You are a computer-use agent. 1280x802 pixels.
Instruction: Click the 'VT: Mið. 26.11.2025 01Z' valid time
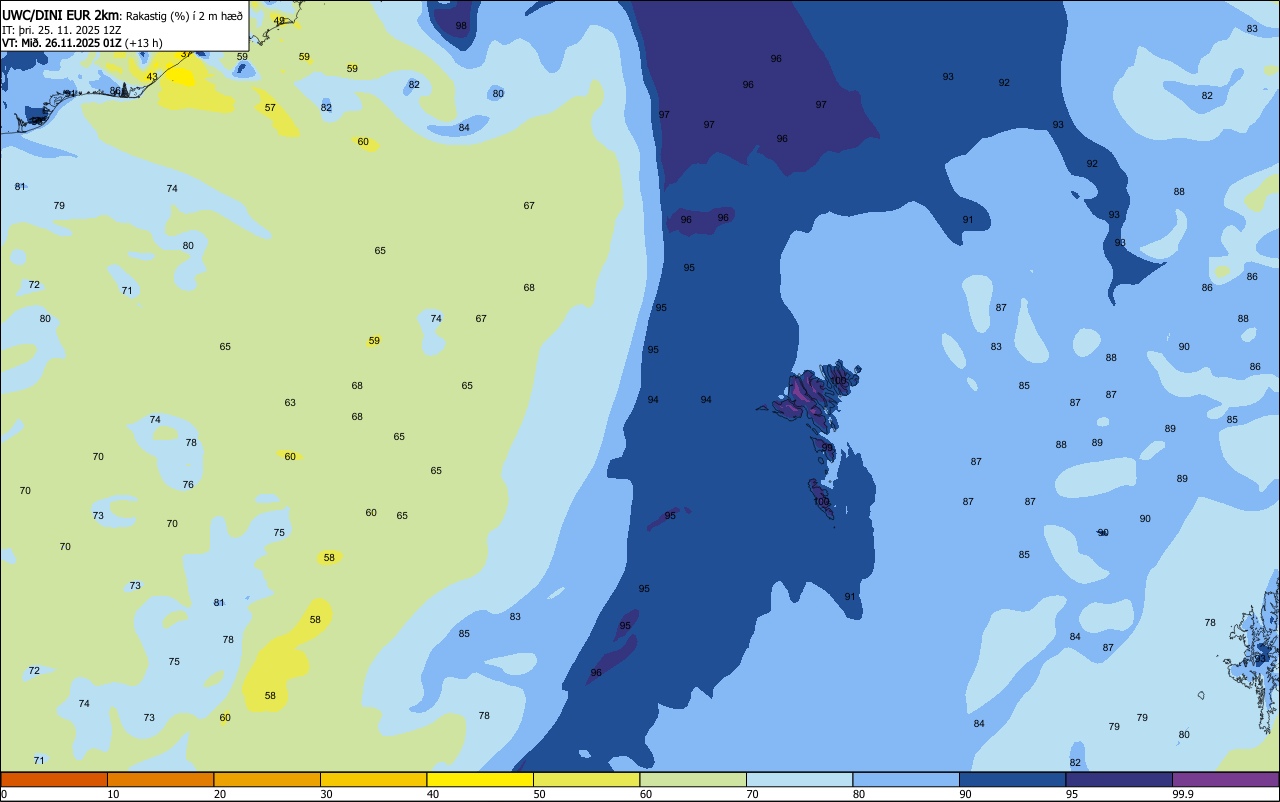point(62,43)
